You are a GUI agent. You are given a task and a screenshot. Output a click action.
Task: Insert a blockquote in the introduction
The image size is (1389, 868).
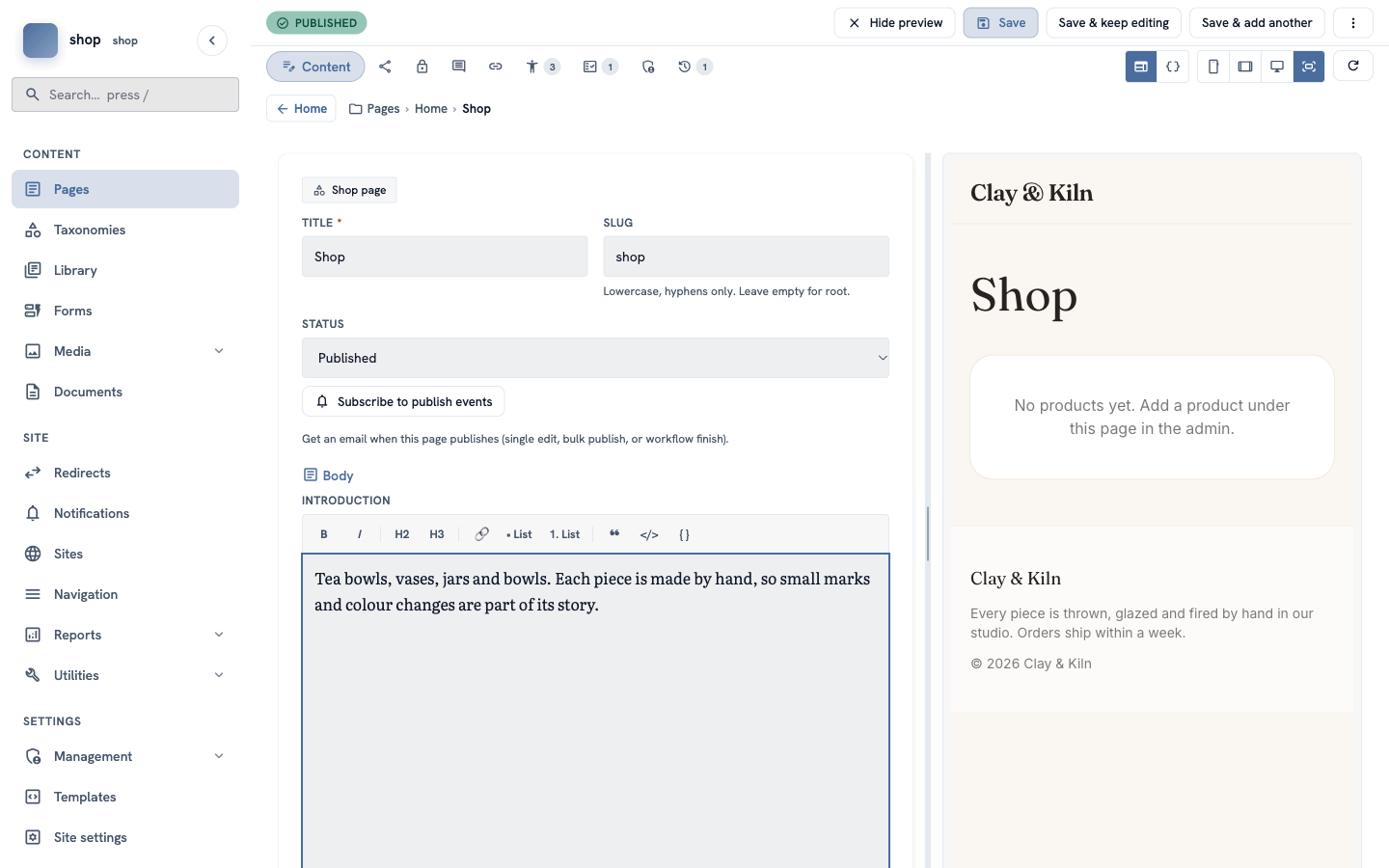(x=614, y=534)
